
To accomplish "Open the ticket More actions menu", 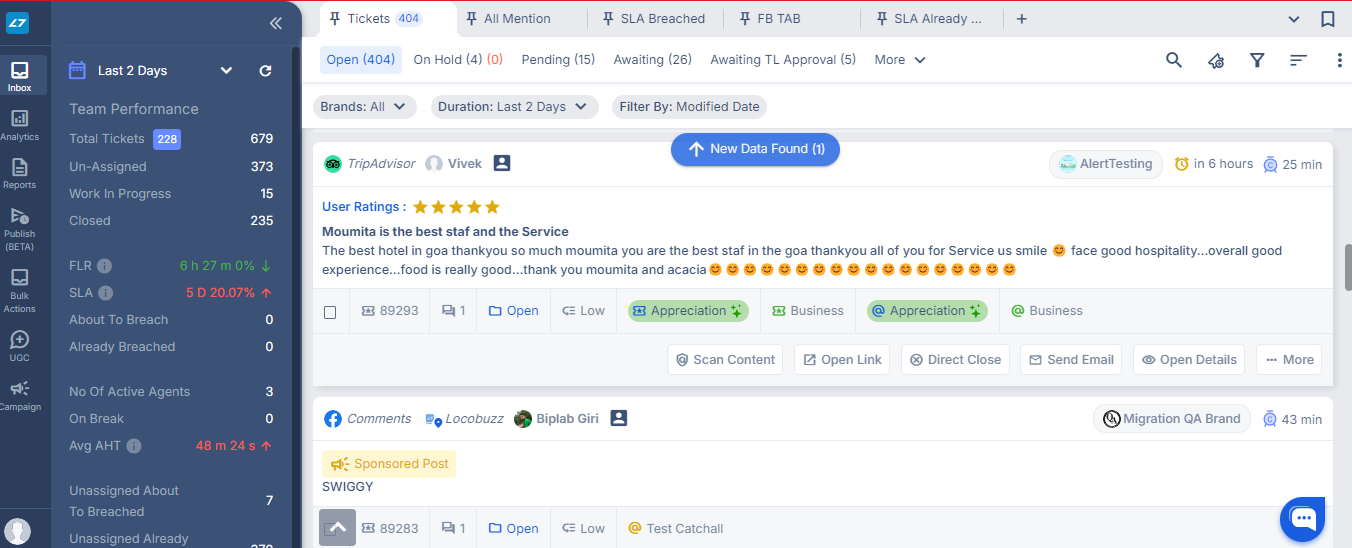I will [x=1289, y=360].
